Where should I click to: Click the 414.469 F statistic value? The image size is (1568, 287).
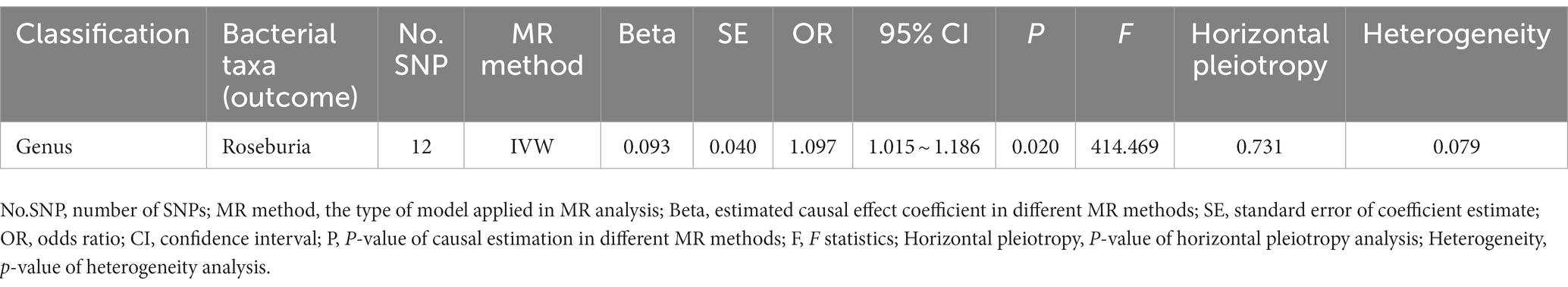(1125, 147)
